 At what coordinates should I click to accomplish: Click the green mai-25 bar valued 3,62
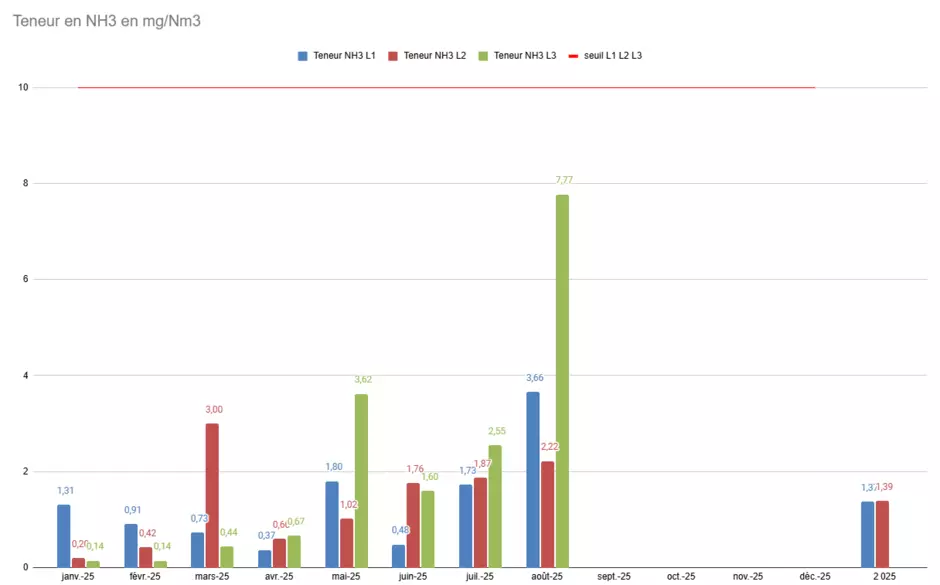coord(361,480)
